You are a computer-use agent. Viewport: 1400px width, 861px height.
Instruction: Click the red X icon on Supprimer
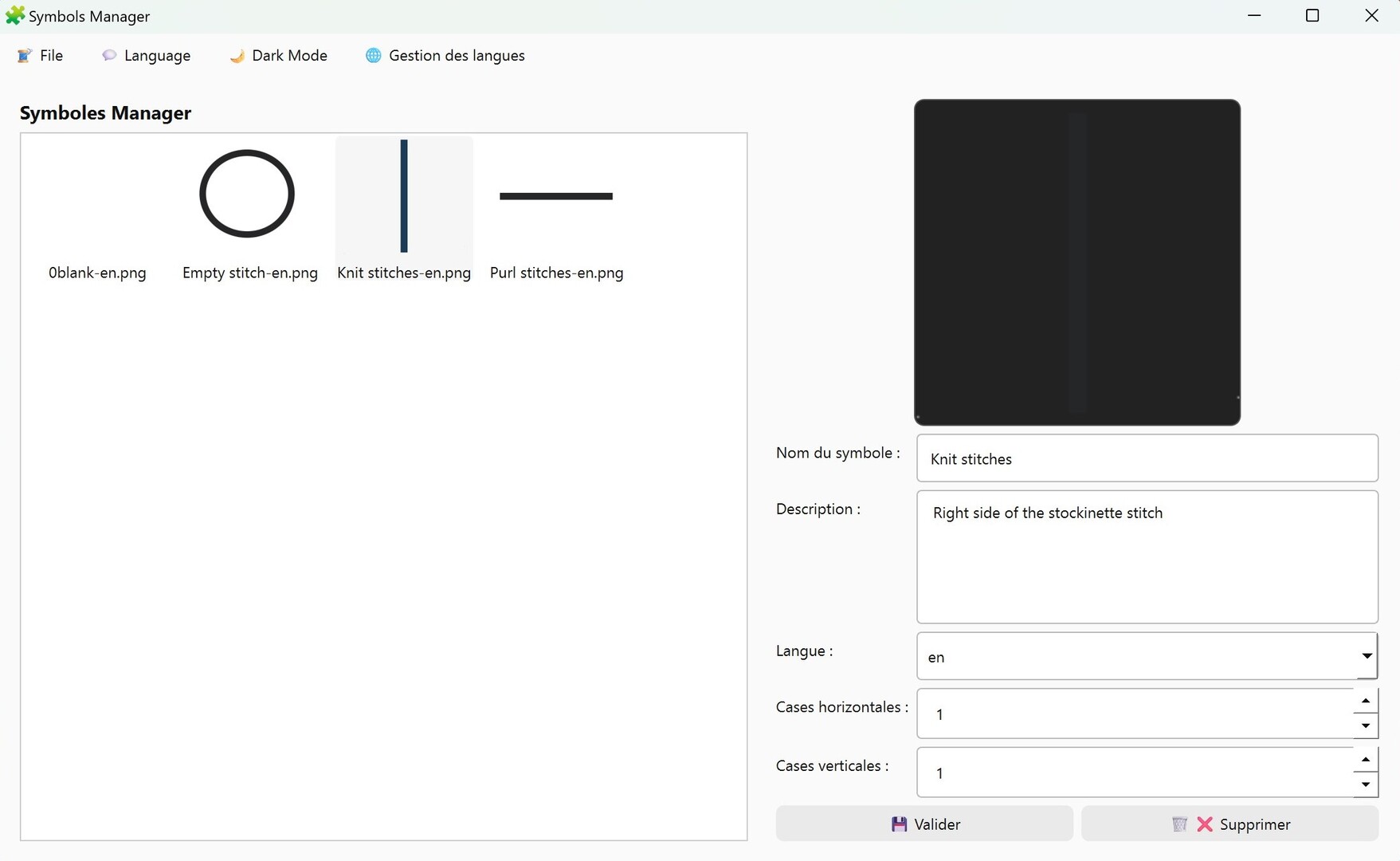(x=1203, y=824)
